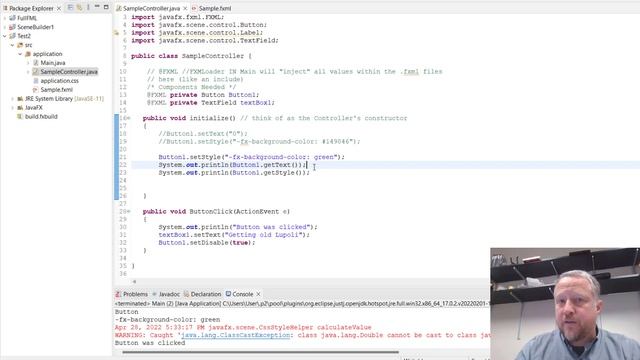Click the terminated Main (2) console header

[x=301, y=304]
